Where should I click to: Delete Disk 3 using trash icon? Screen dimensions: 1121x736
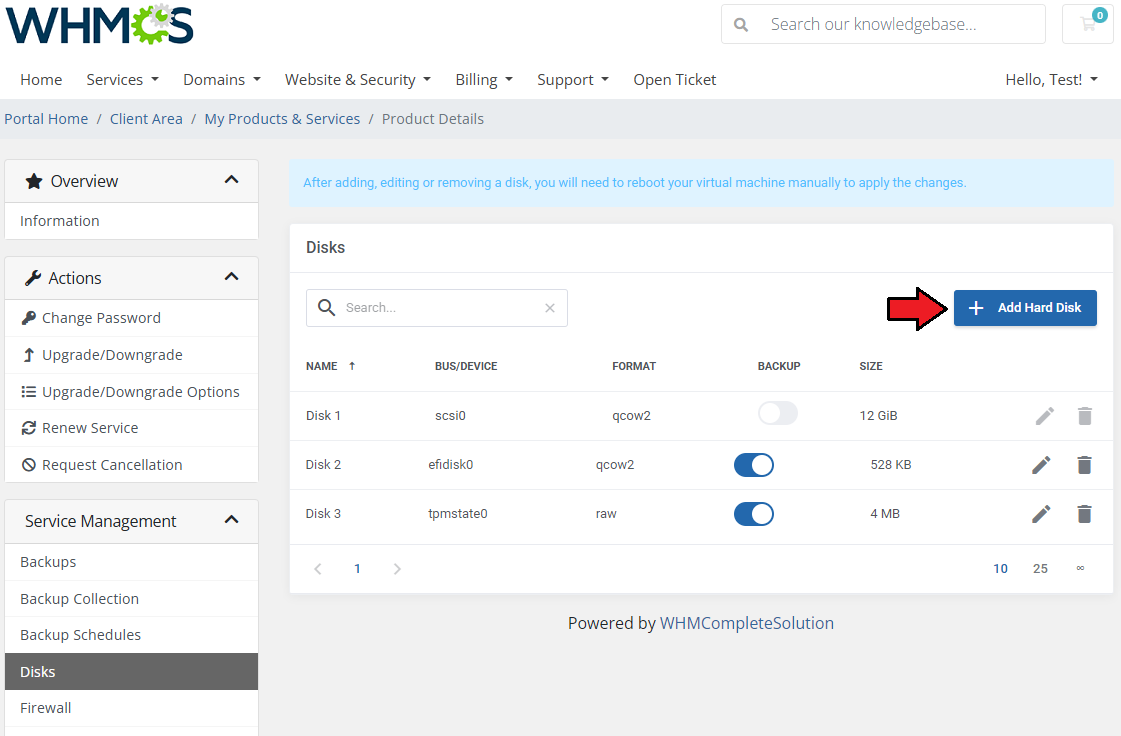point(1084,514)
